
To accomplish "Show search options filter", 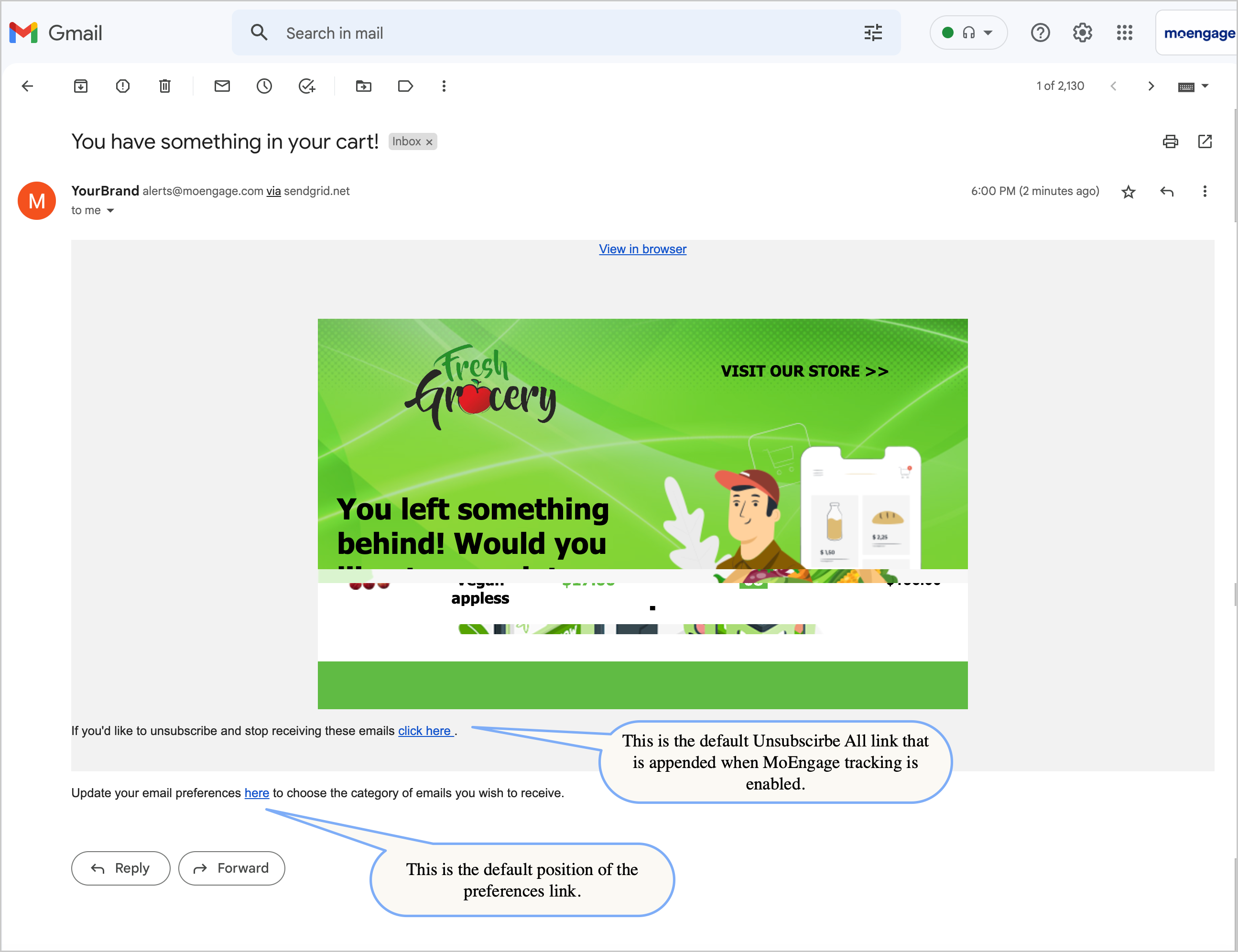I will (x=873, y=33).
